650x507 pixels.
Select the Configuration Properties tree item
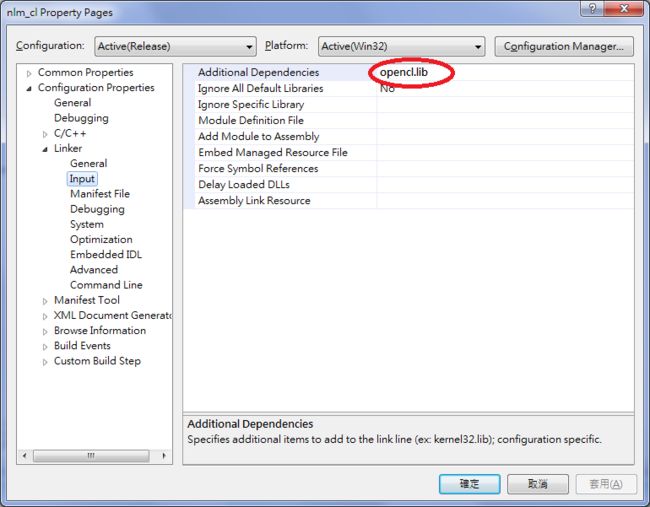click(x=96, y=88)
